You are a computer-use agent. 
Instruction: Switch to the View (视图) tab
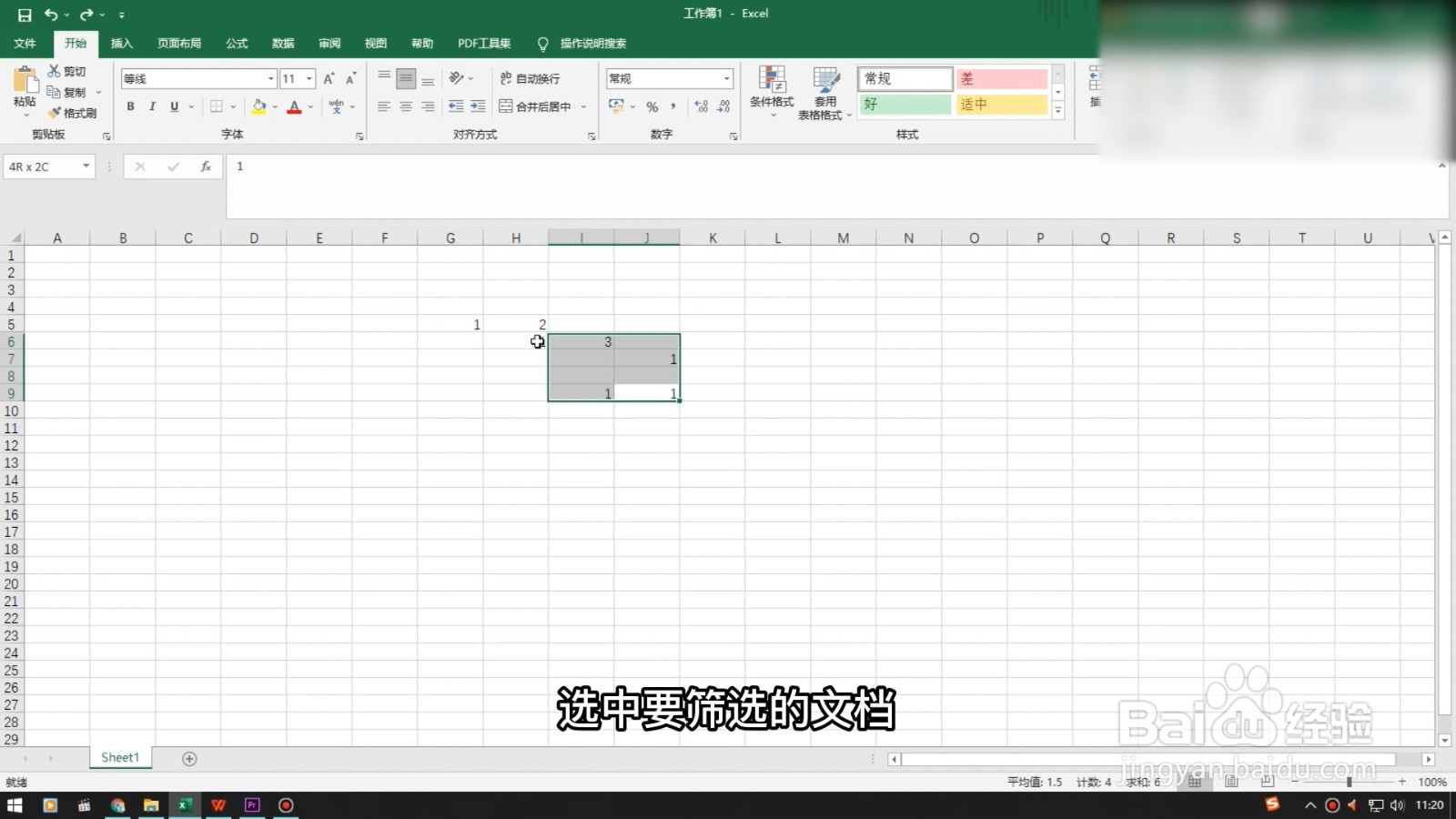(376, 44)
